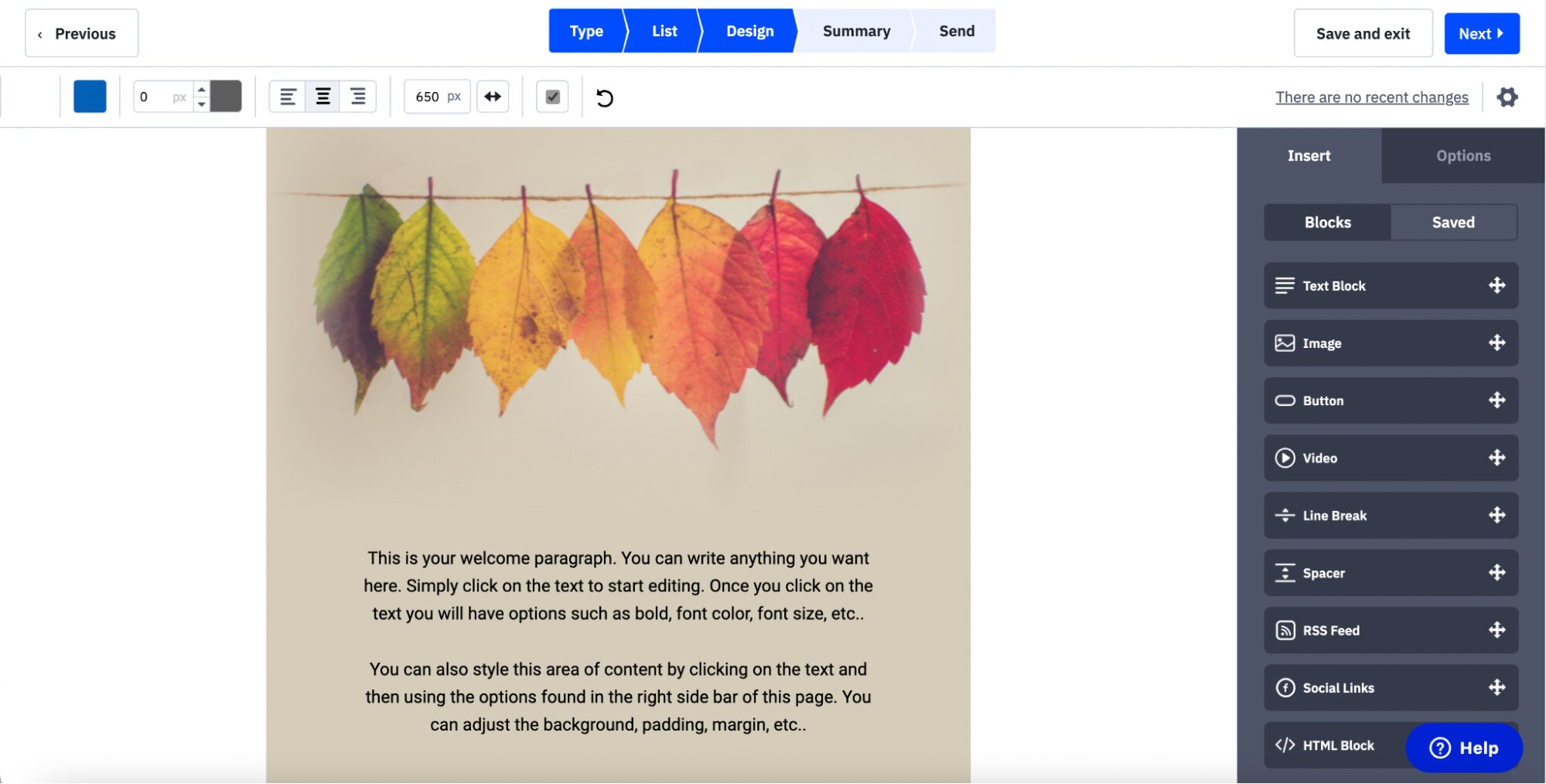Go to the Summary step

(x=856, y=31)
